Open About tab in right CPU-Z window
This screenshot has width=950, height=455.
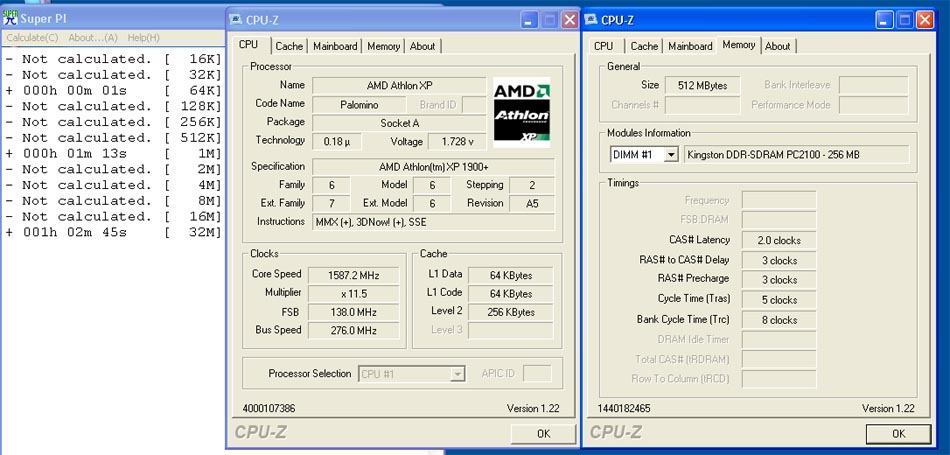click(777, 46)
